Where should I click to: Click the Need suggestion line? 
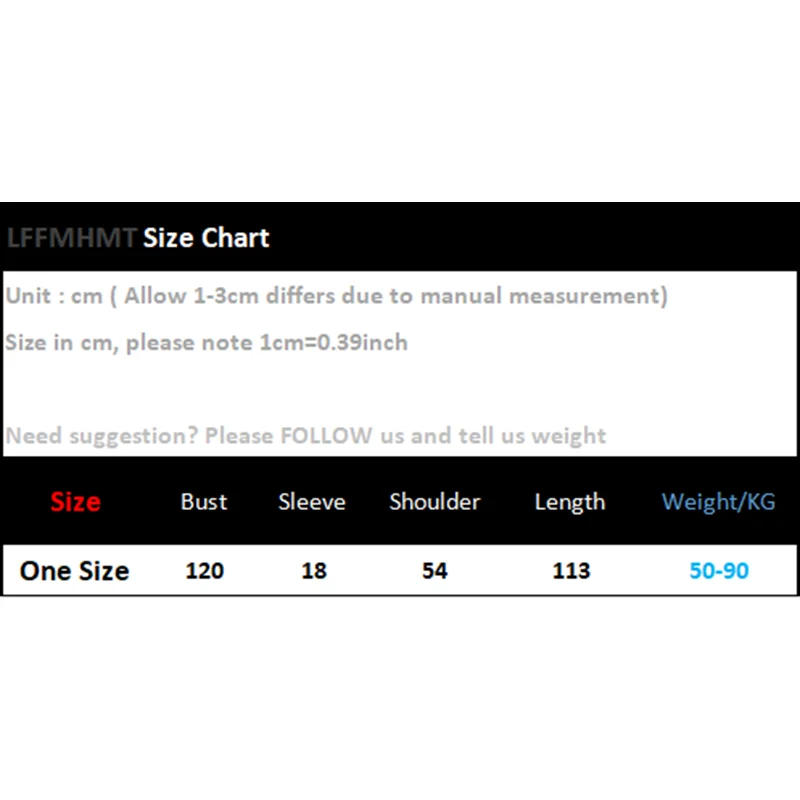(x=305, y=436)
